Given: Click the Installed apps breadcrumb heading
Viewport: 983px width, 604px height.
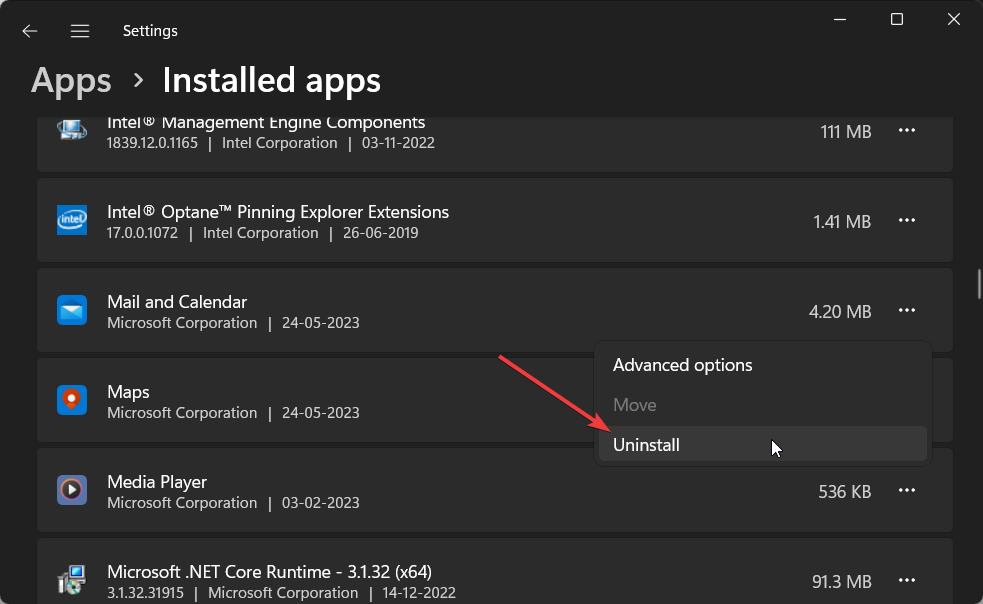Looking at the screenshot, I should click(271, 80).
